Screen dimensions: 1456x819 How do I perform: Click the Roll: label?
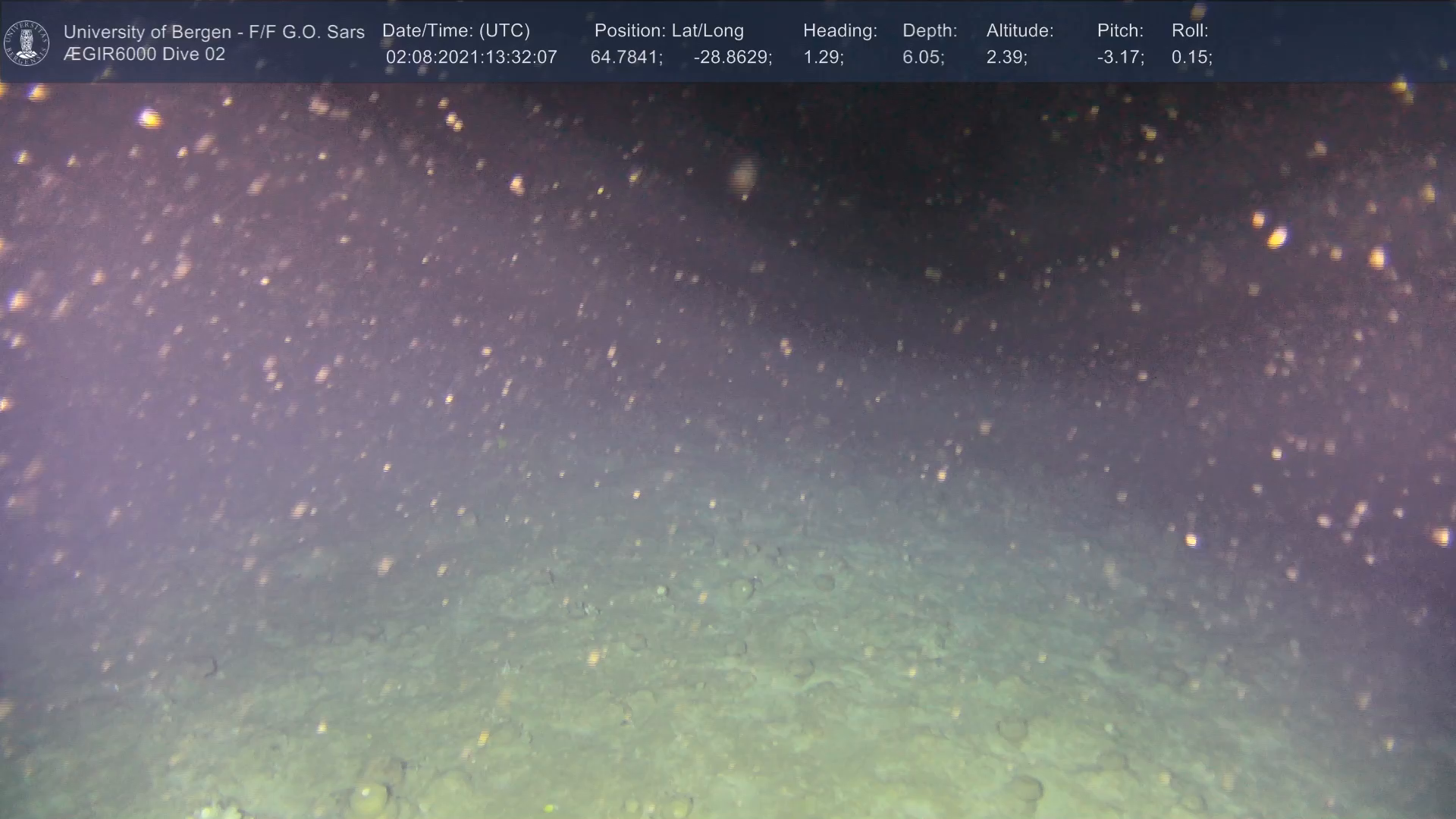(1189, 30)
